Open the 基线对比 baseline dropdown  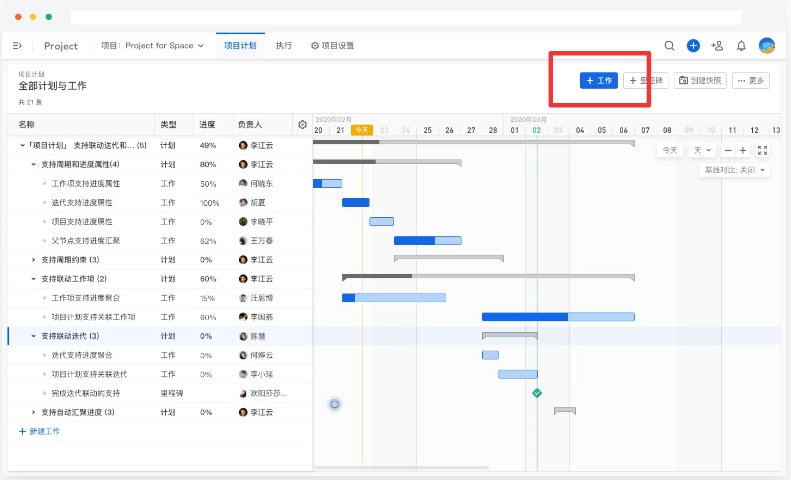click(734, 171)
